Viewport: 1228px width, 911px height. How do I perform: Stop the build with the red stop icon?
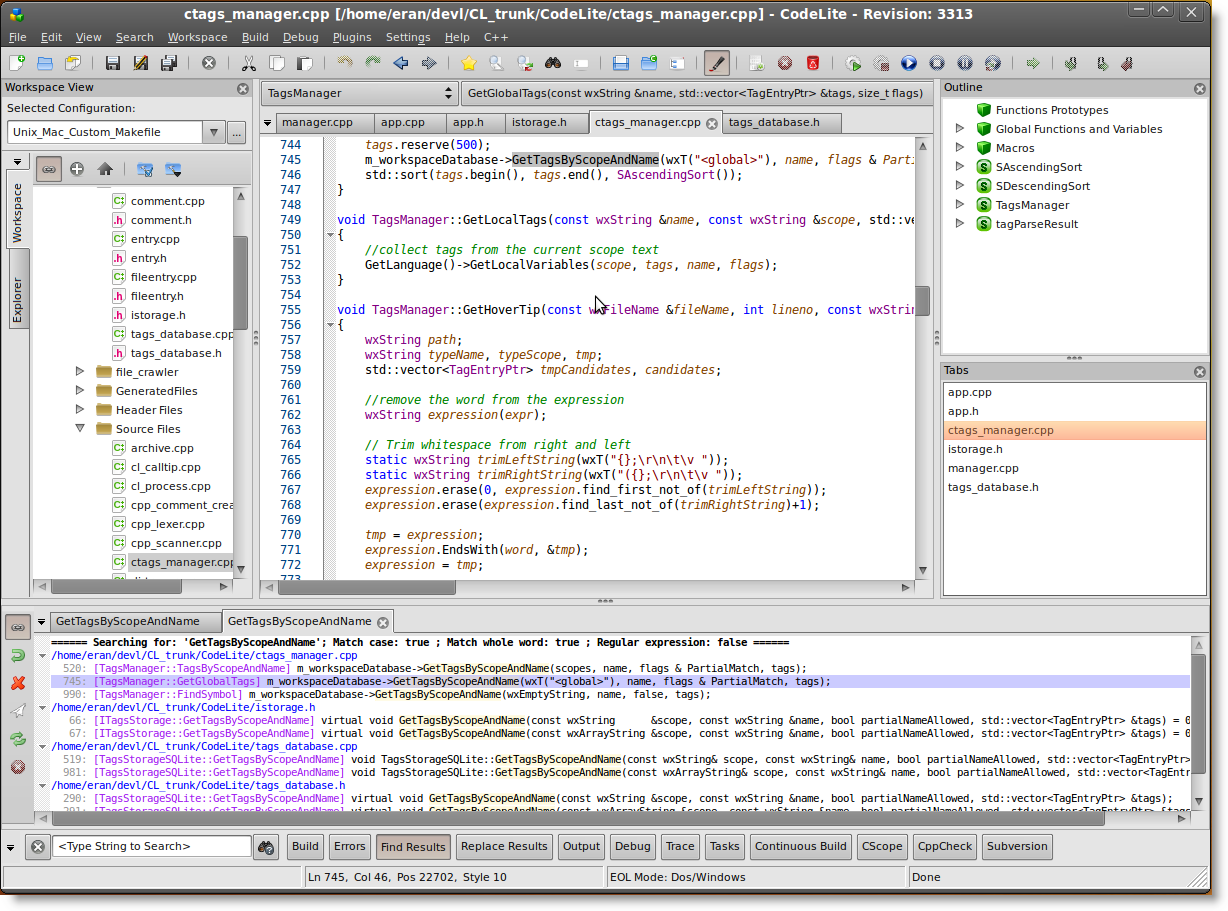click(x=785, y=62)
